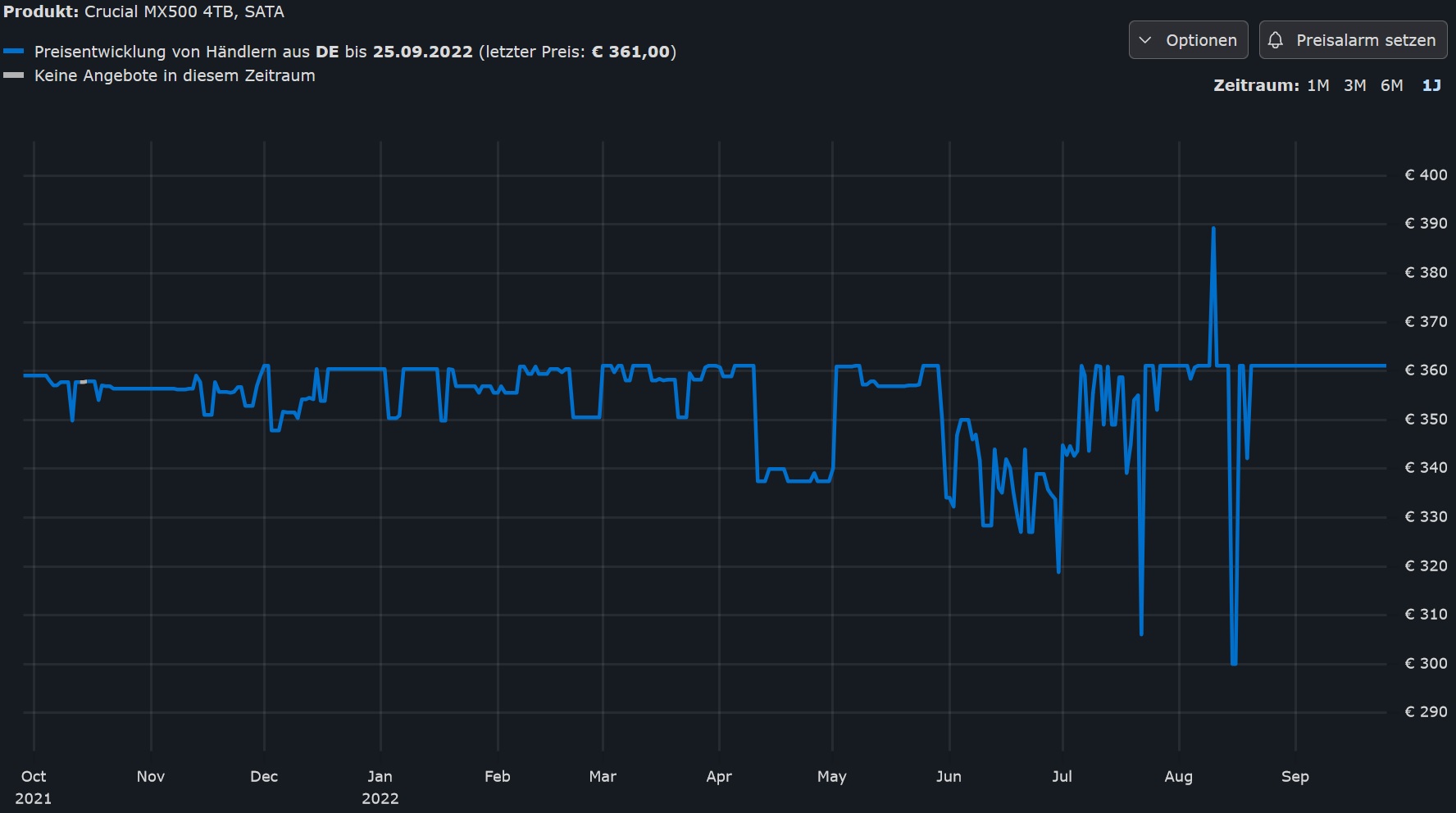The height and width of the screenshot is (813, 1456).
Task: Click the € 400 axis label
Action: pos(1426,175)
